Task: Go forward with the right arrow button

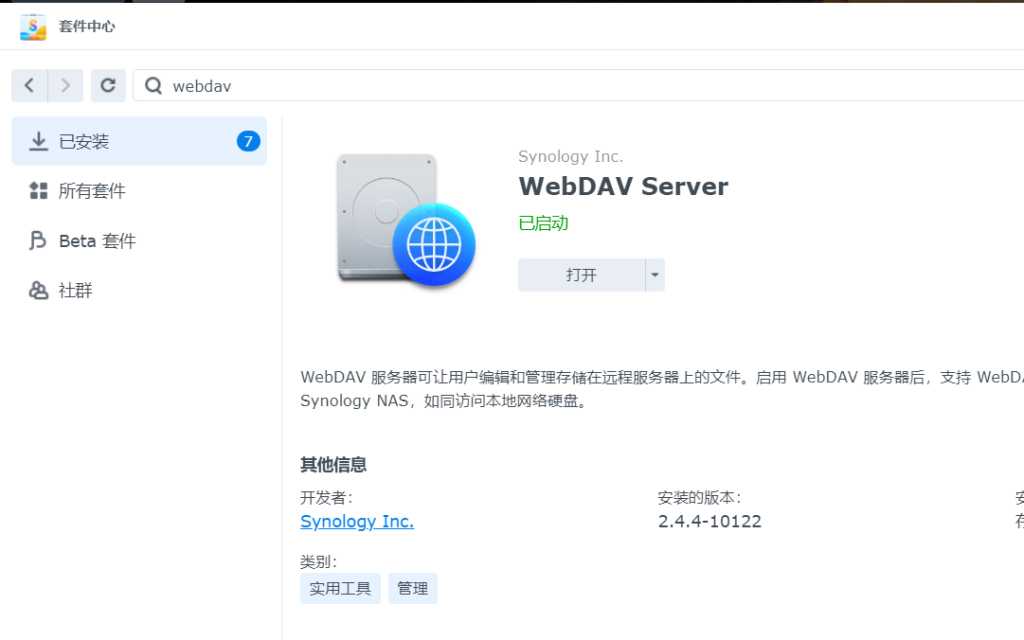Action: pyautogui.click(x=65, y=86)
